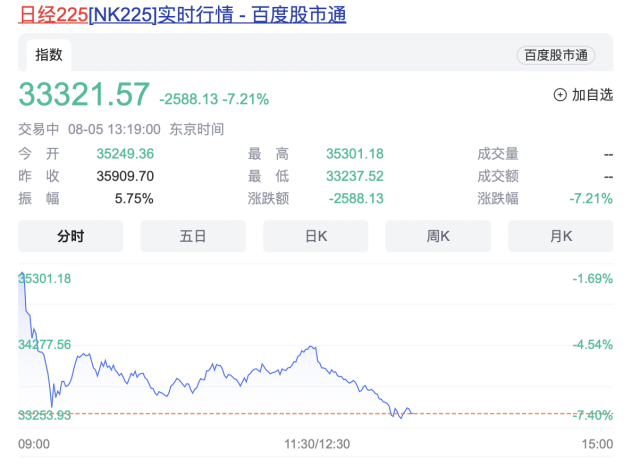This screenshot has height=466, width=640.
Task: Click 最高 value 35301.18 in stats
Action: pos(355,154)
